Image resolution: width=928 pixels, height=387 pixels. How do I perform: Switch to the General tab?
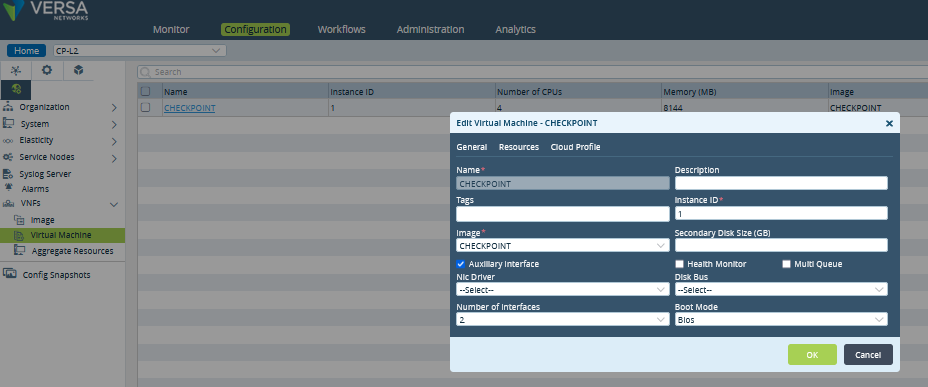click(472, 147)
